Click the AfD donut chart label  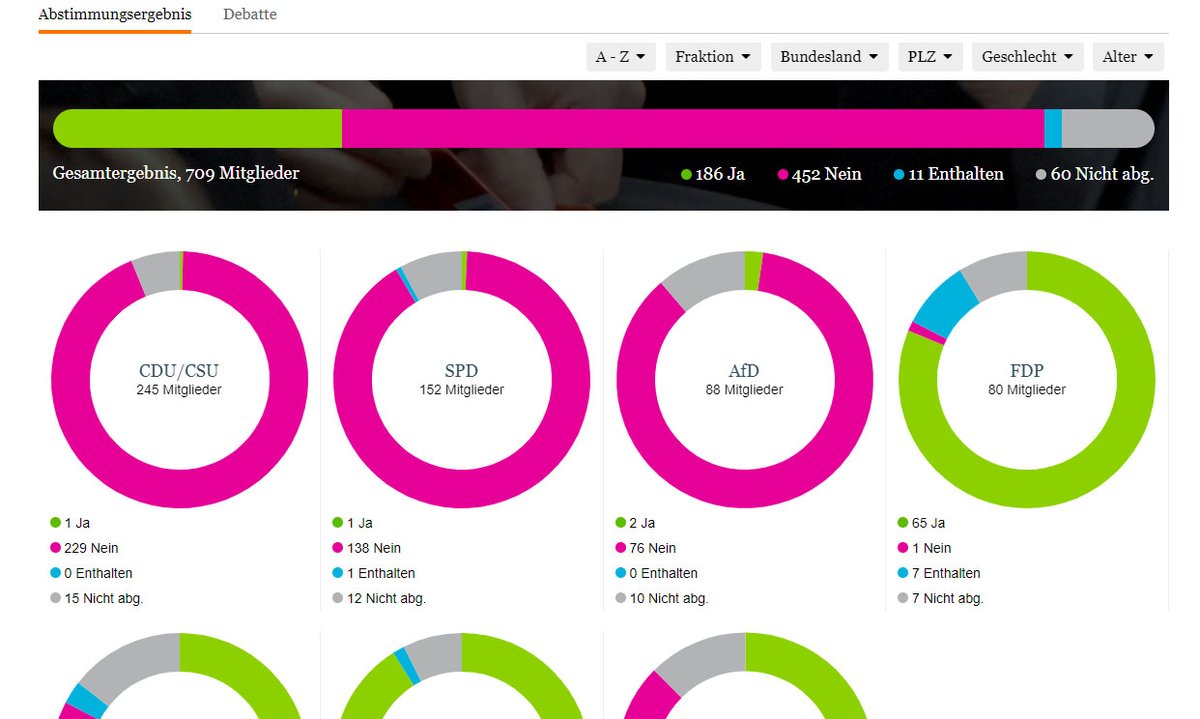745,371
